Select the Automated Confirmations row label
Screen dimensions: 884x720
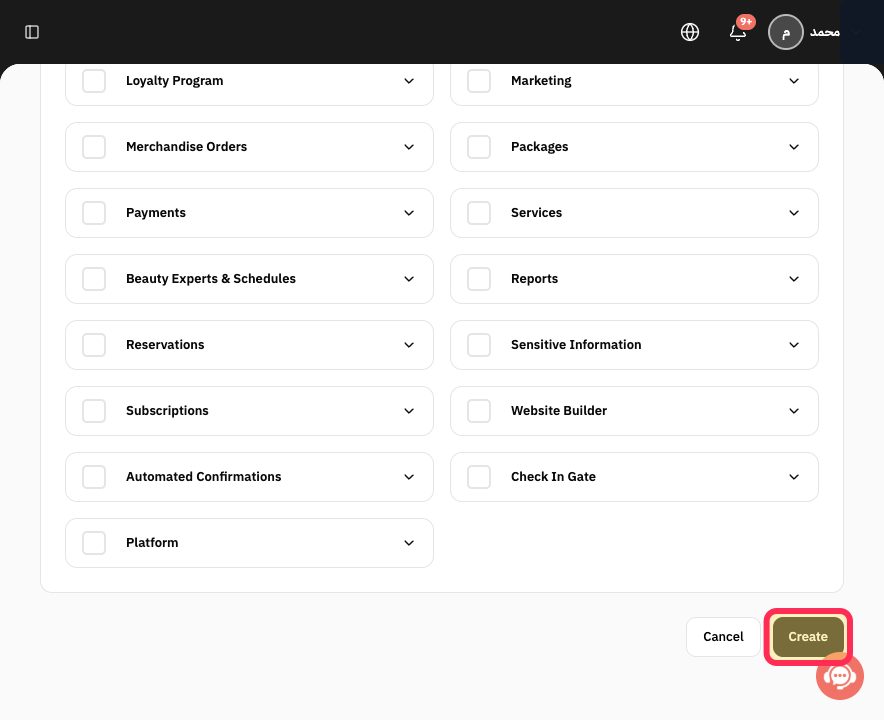204,476
